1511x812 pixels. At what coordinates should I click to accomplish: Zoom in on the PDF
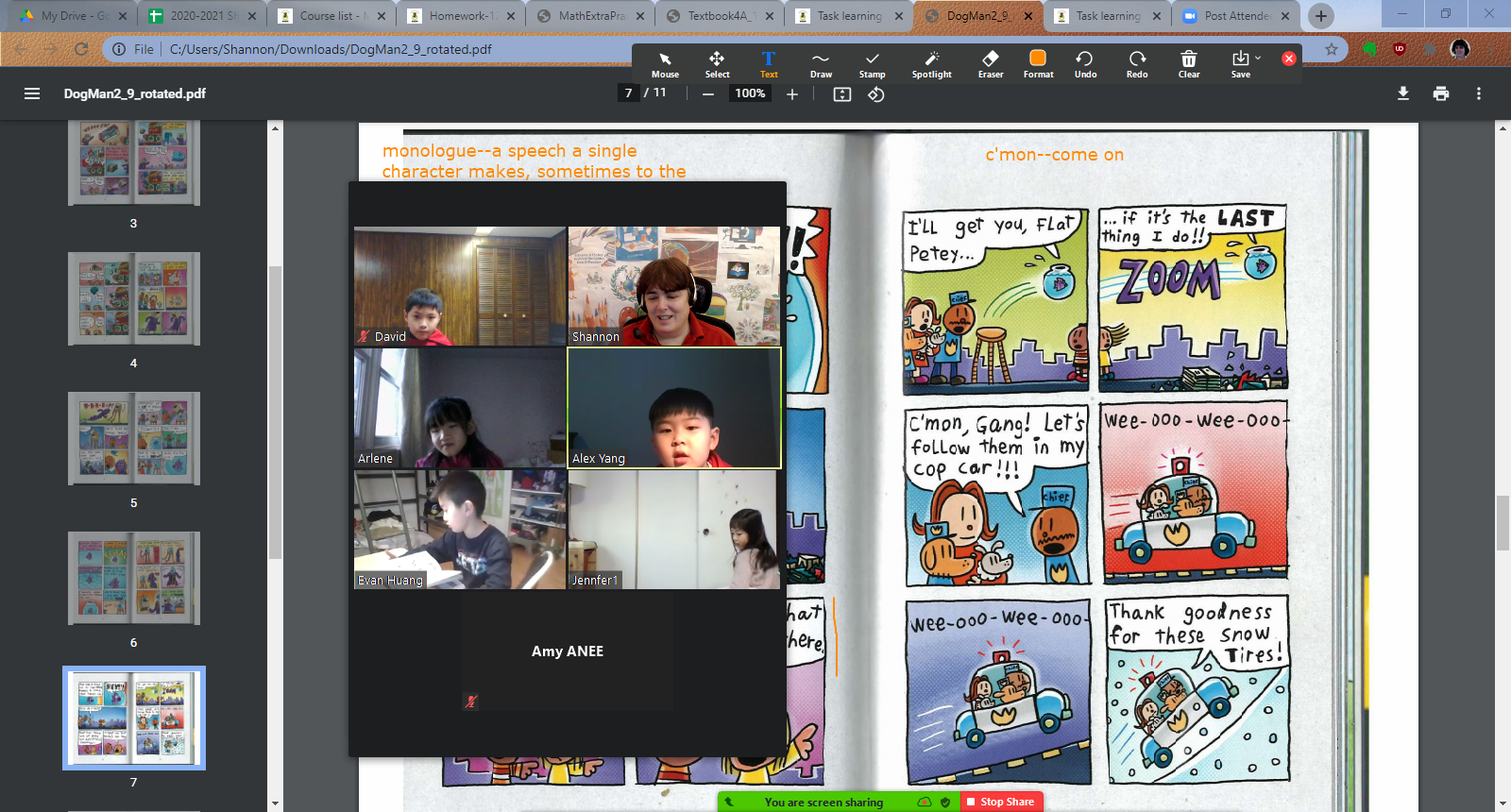tap(792, 93)
